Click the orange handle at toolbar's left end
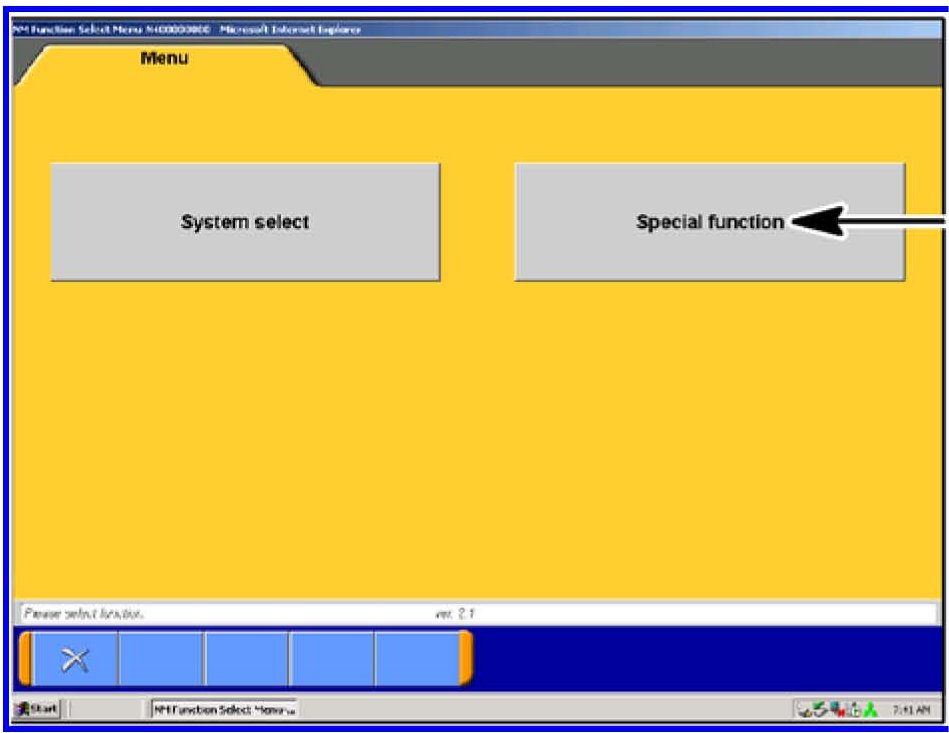 tap(25, 659)
